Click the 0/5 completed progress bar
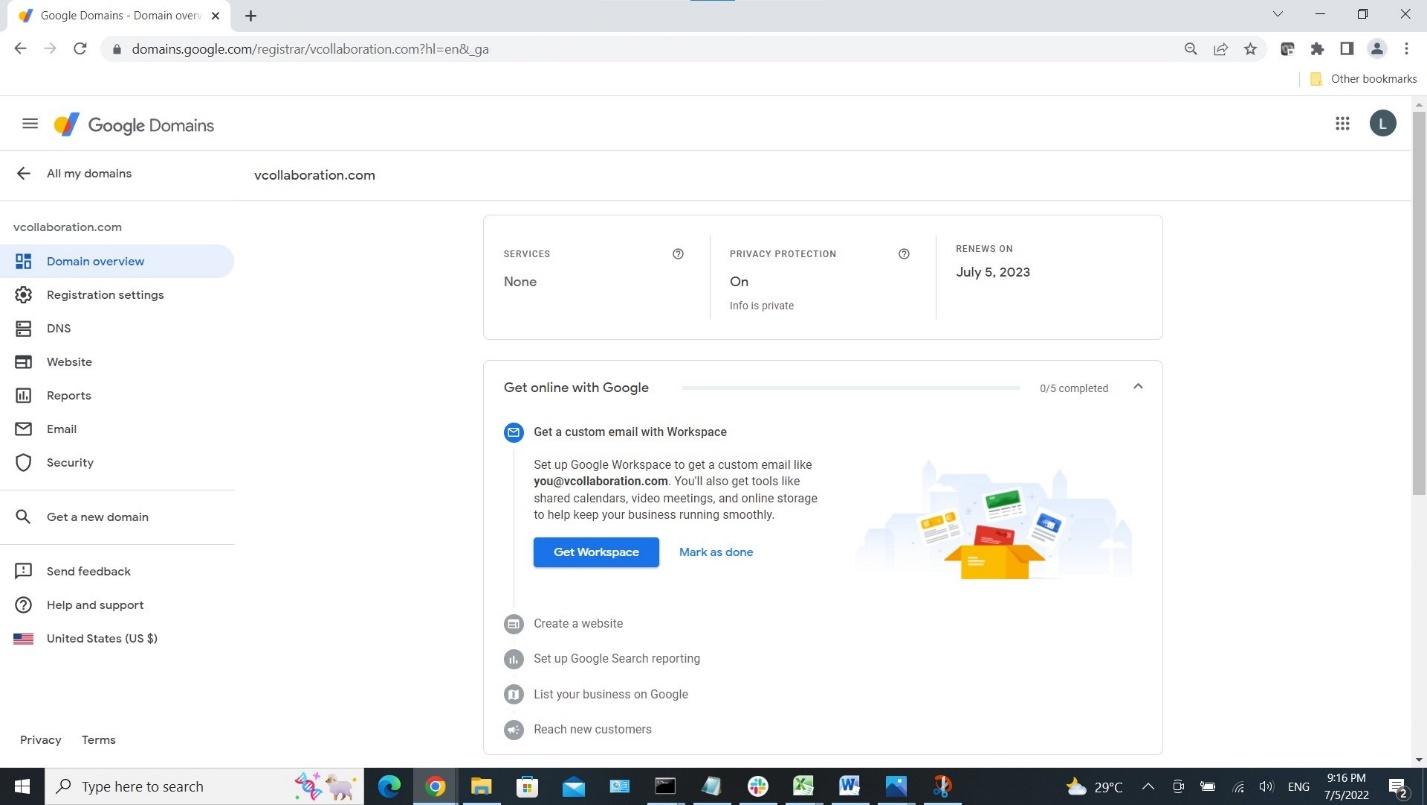The width and height of the screenshot is (1427, 805). point(851,388)
